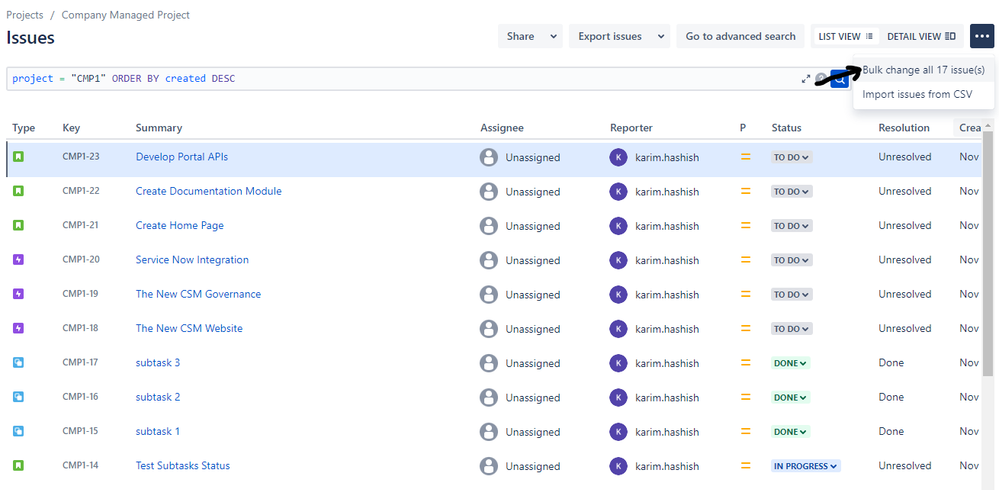Click story type icon for CMP1-23

pyautogui.click(x=18, y=156)
